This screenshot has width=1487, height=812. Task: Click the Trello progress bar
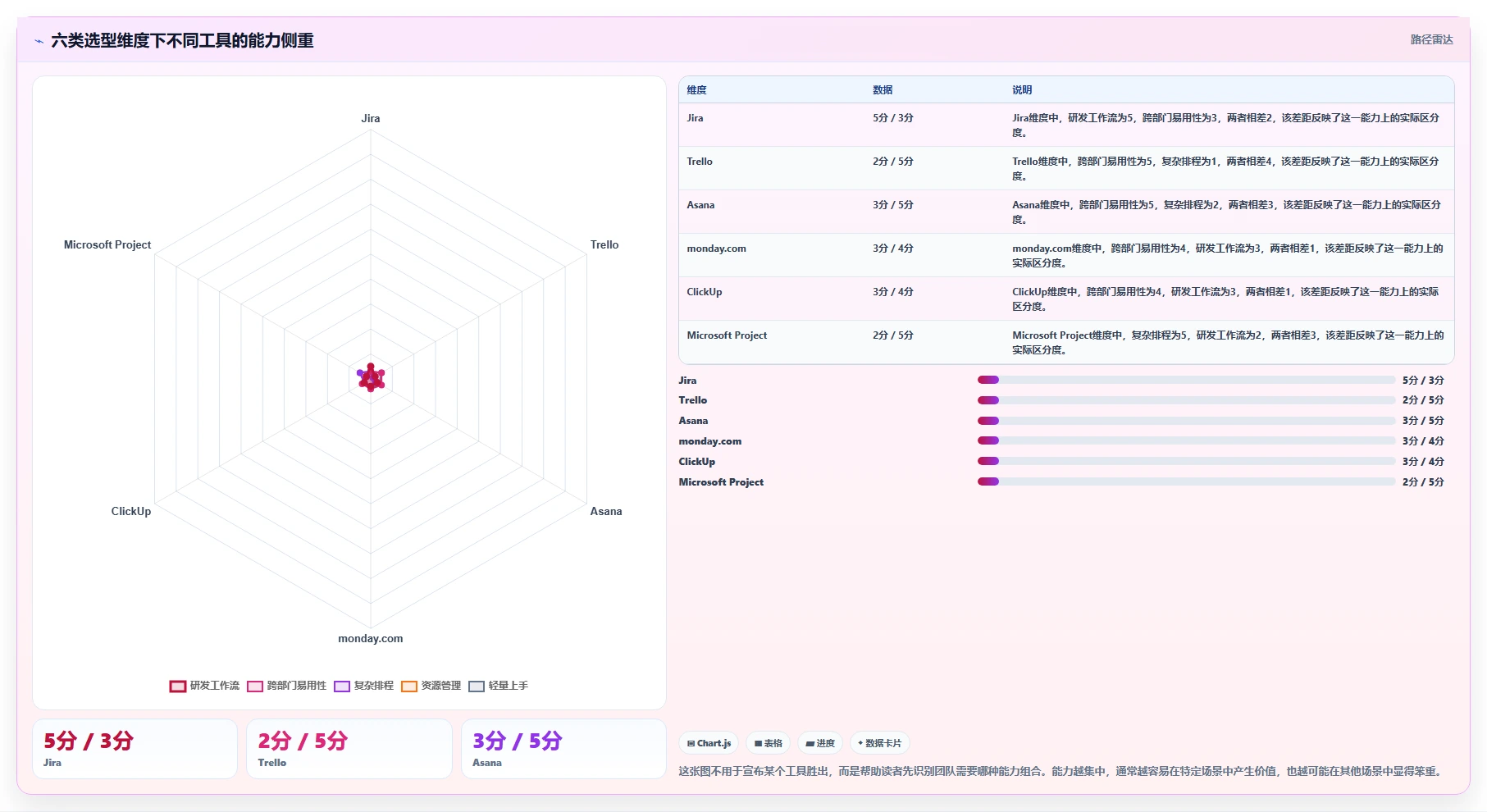(1186, 400)
